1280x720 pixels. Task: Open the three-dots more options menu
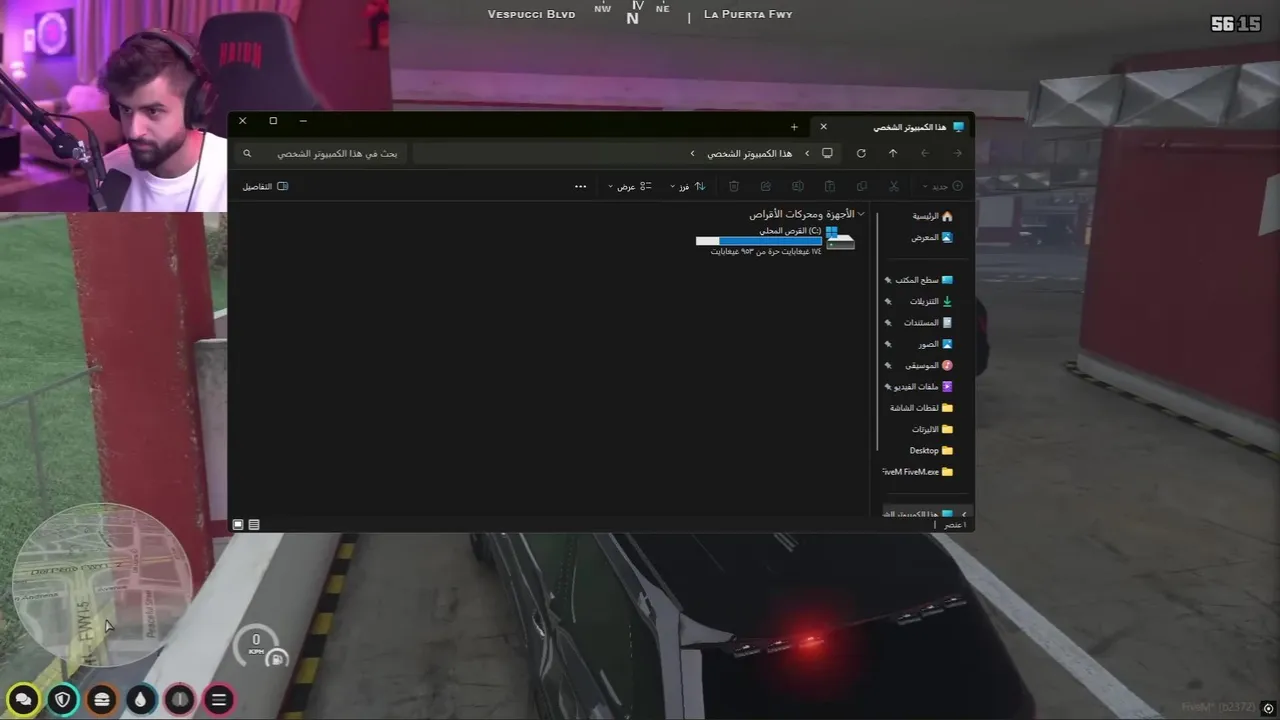pyautogui.click(x=581, y=186)
